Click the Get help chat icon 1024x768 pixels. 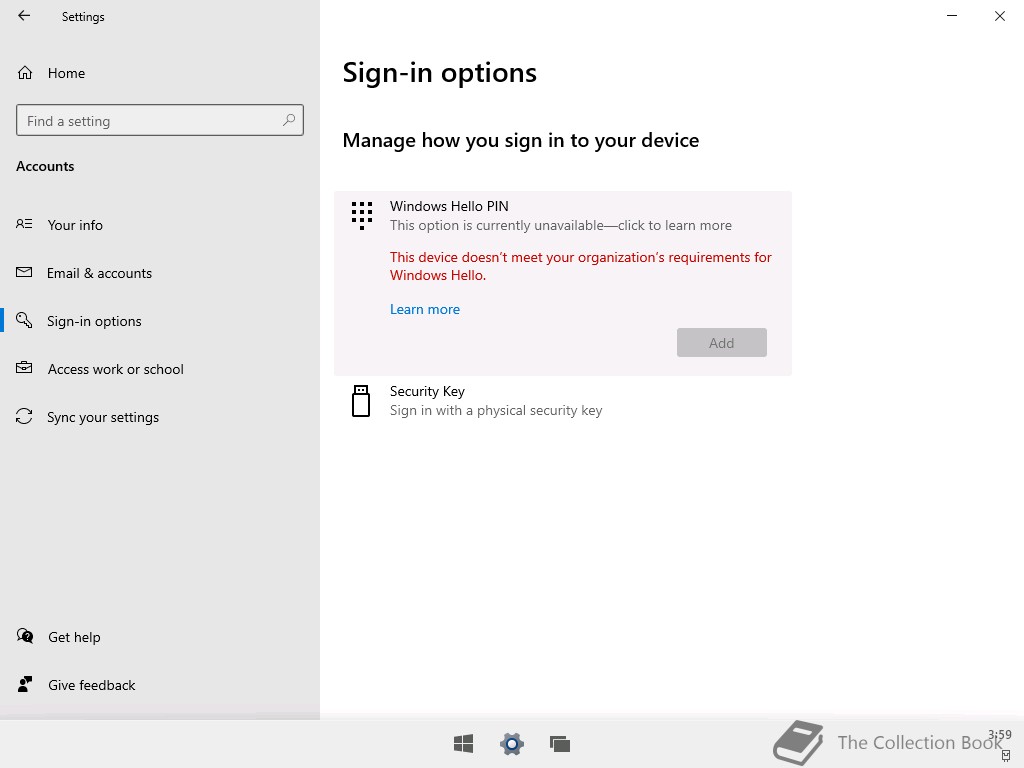tap(25, 636)
